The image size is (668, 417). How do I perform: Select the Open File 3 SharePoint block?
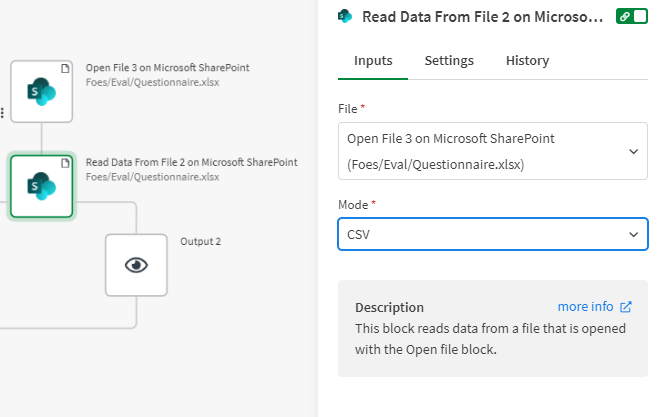41,91
